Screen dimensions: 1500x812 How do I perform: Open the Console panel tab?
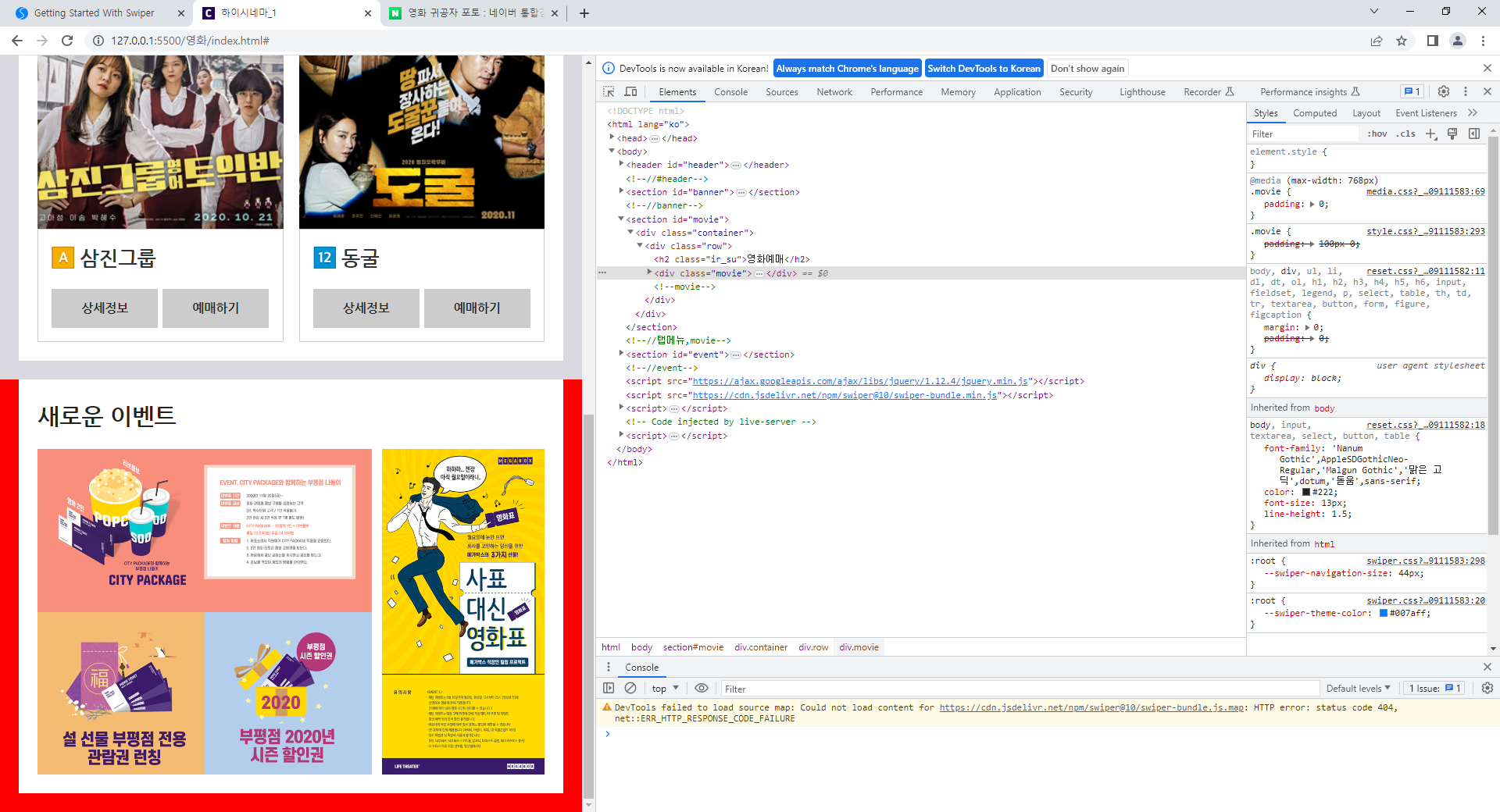(730, 92)
